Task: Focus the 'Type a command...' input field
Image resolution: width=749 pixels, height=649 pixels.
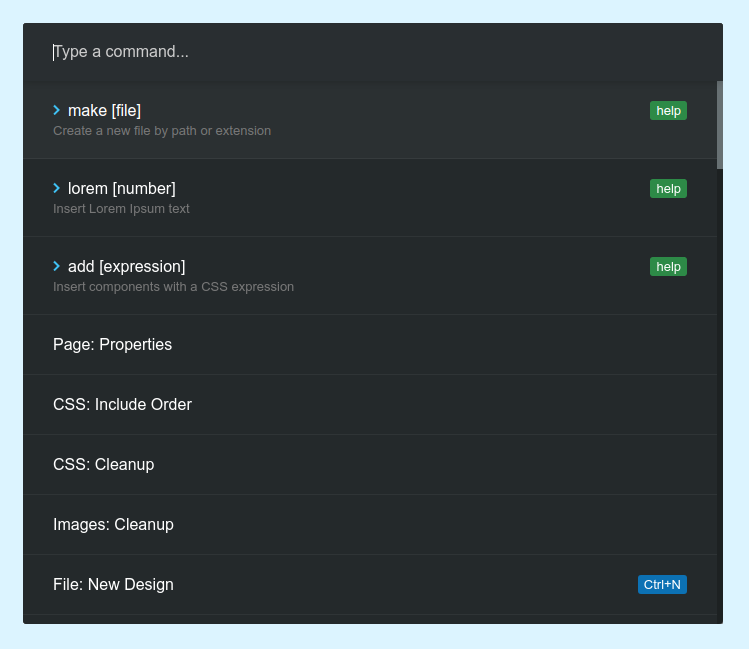Action: tap(370, 52)
